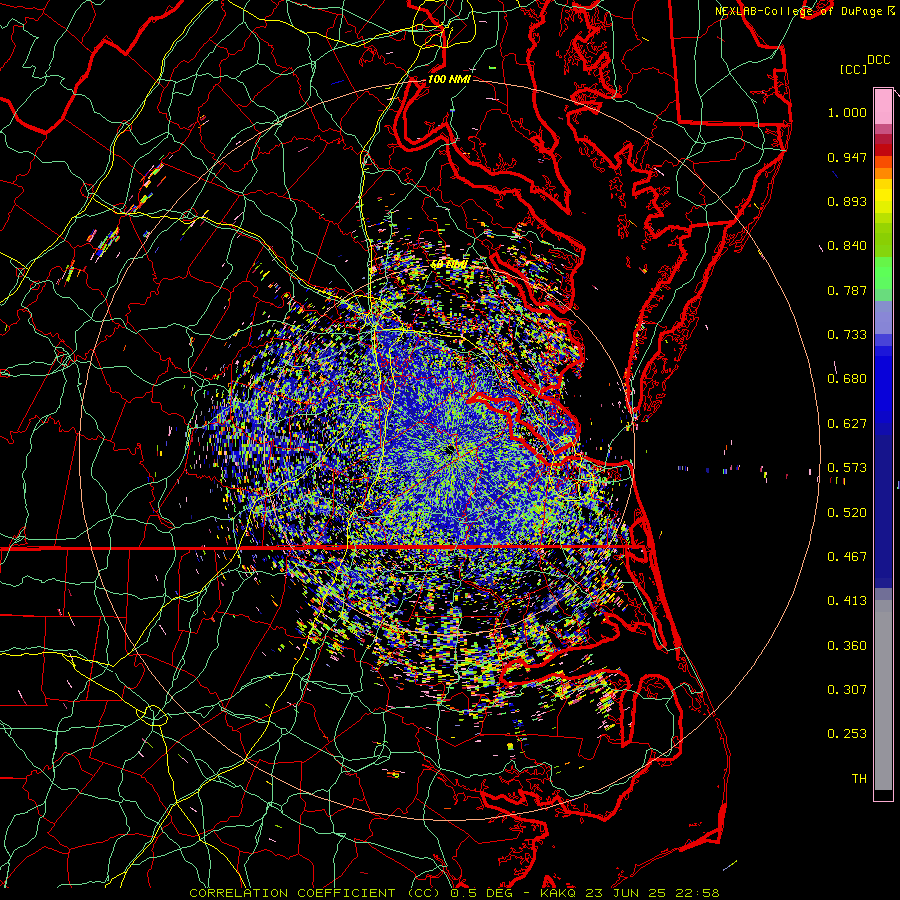Click the 0.360 legend value
900x900 pixels.
click(x=847, y=646)
